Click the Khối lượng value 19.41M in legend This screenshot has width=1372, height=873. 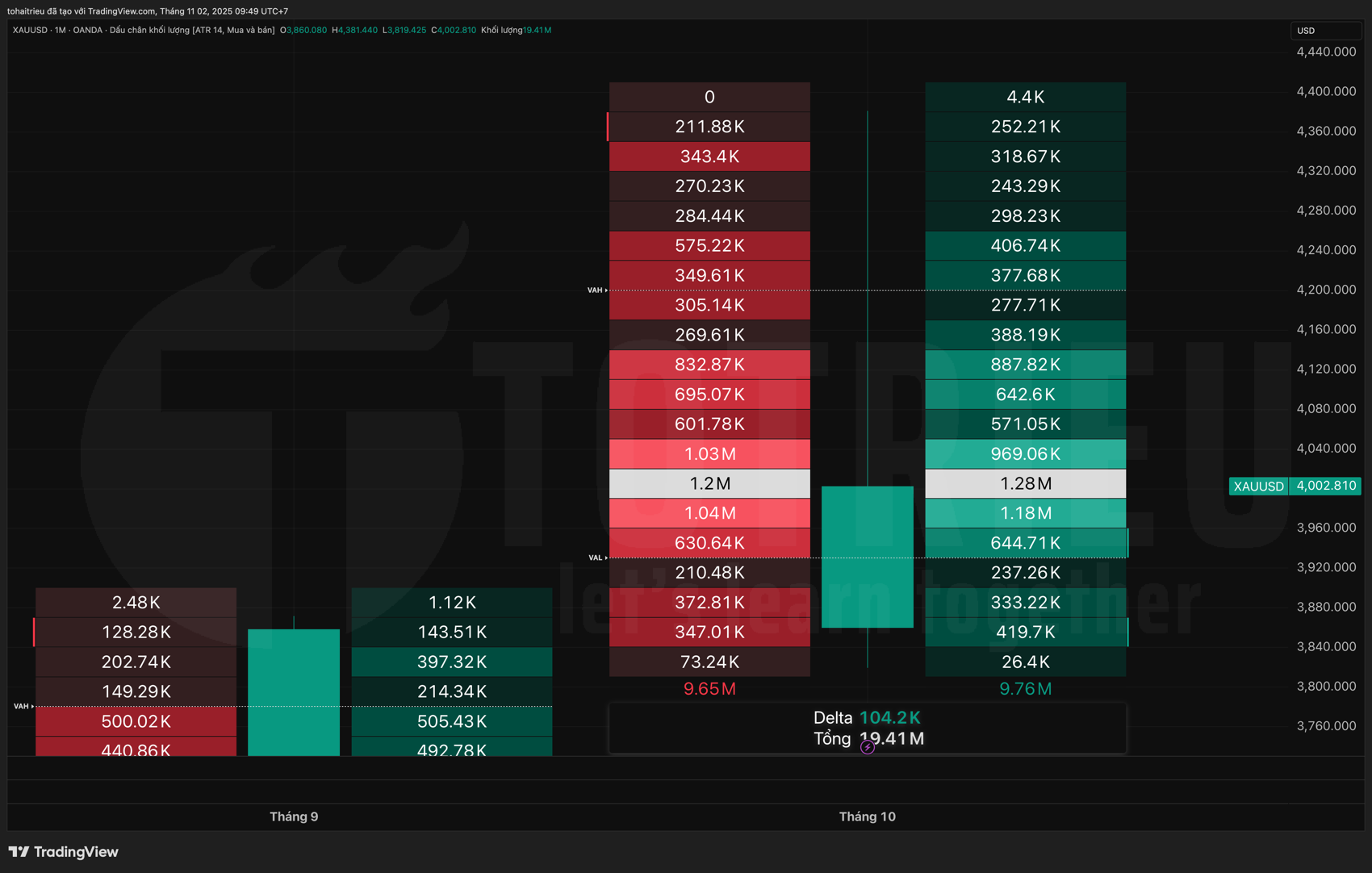pos(537,30)
